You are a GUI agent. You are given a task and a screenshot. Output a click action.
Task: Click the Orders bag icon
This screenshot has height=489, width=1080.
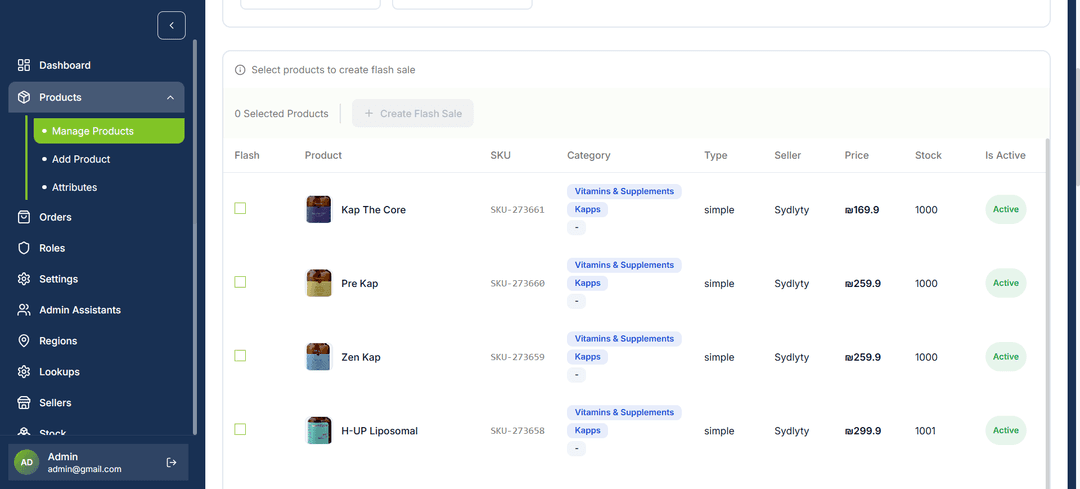[24, 217]
